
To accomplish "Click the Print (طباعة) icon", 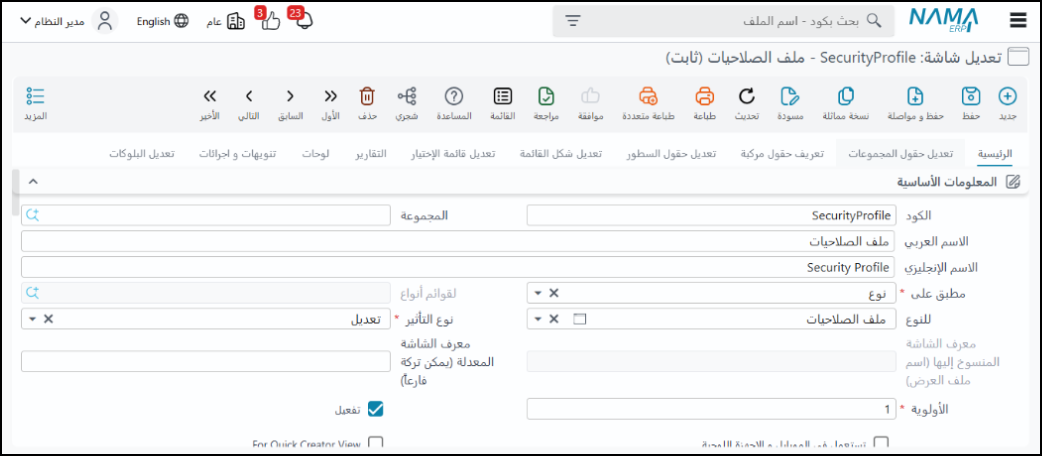I will point(704,97).
